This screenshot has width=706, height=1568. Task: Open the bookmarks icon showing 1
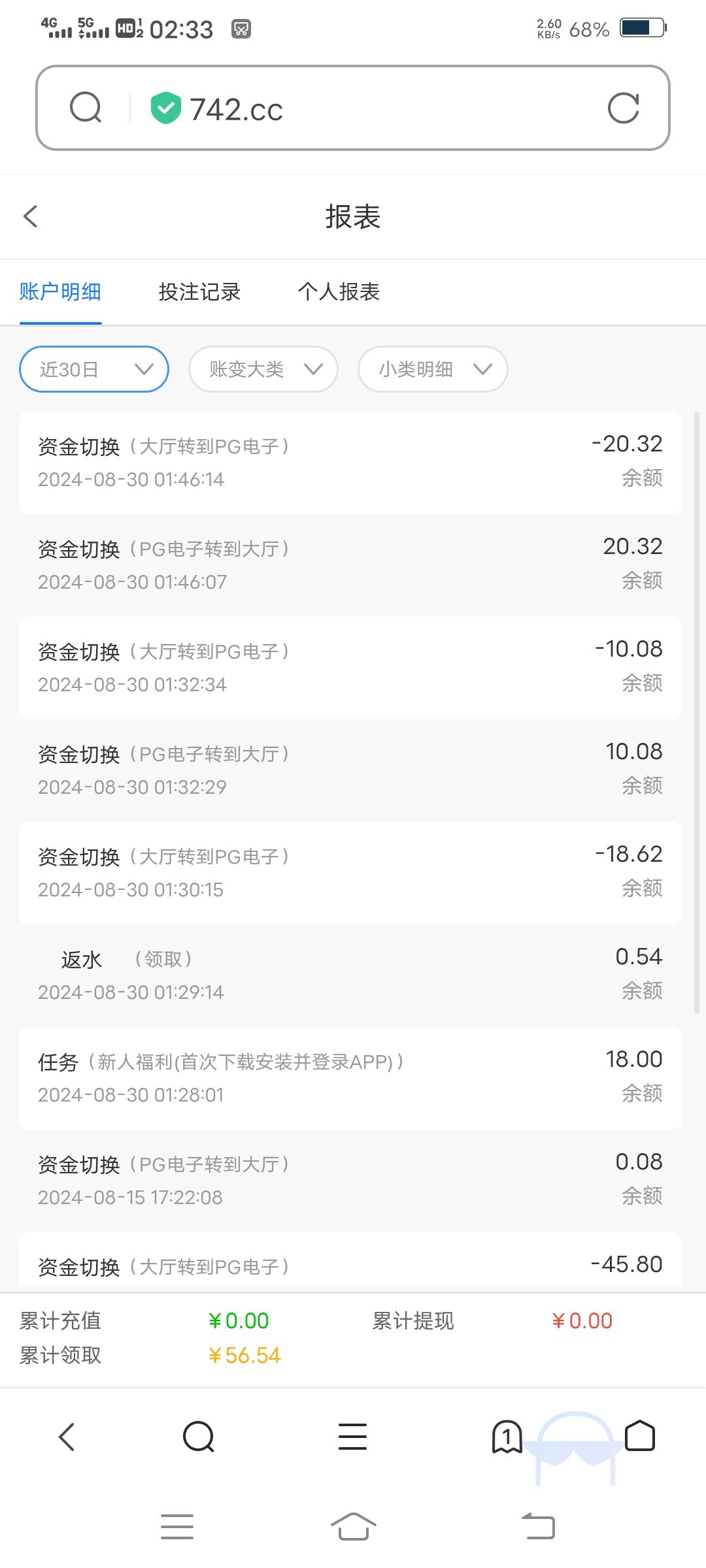click(507, 1437)
